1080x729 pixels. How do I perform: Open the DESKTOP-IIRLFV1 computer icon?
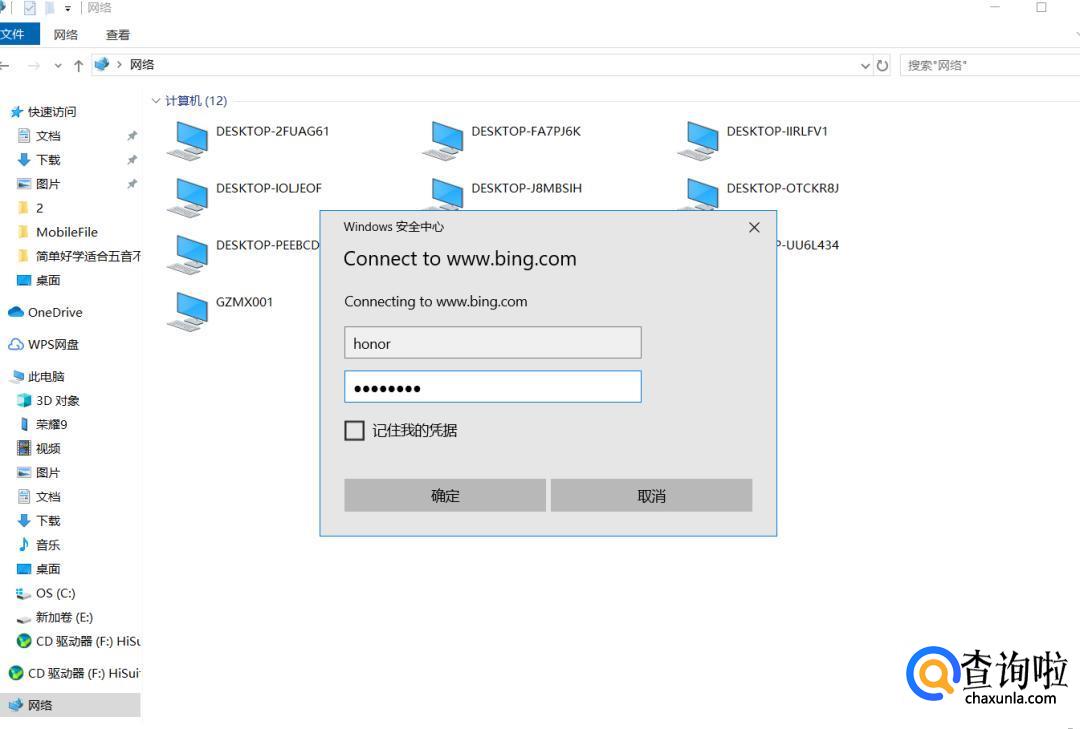(699, 141)
